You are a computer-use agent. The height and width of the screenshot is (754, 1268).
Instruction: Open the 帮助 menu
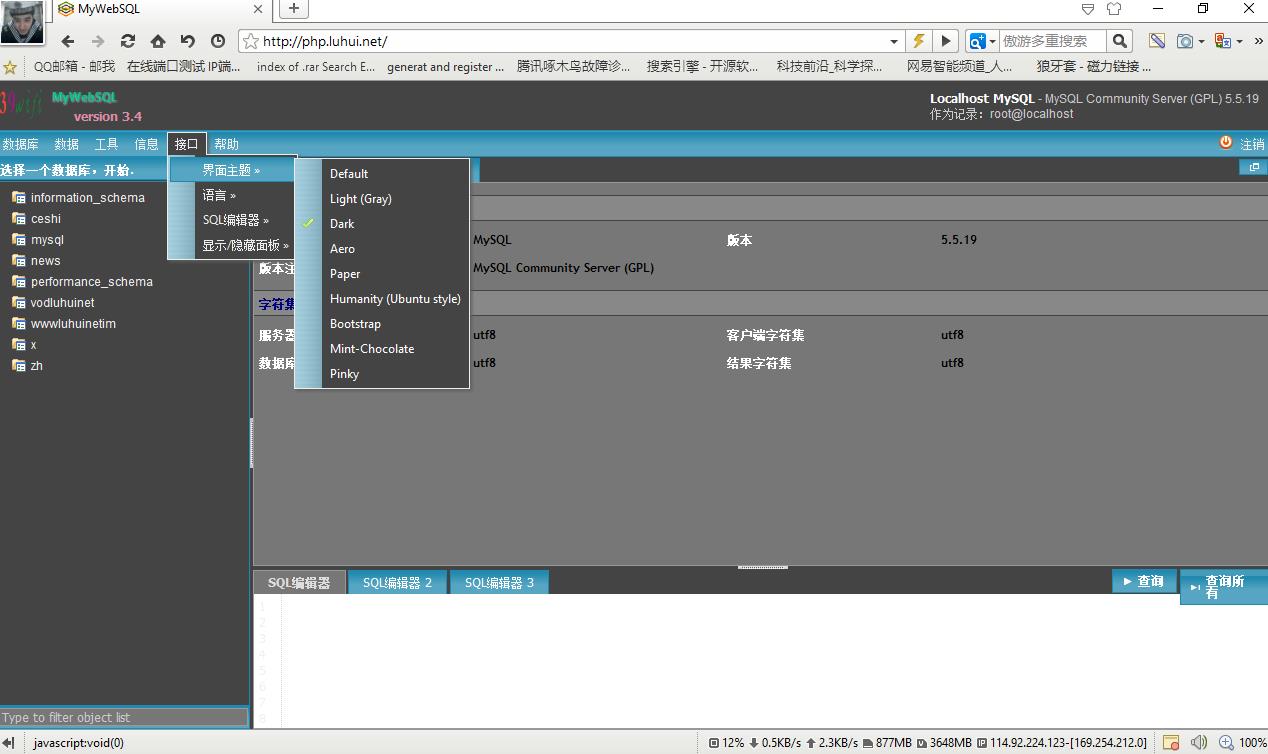point(227,144)
